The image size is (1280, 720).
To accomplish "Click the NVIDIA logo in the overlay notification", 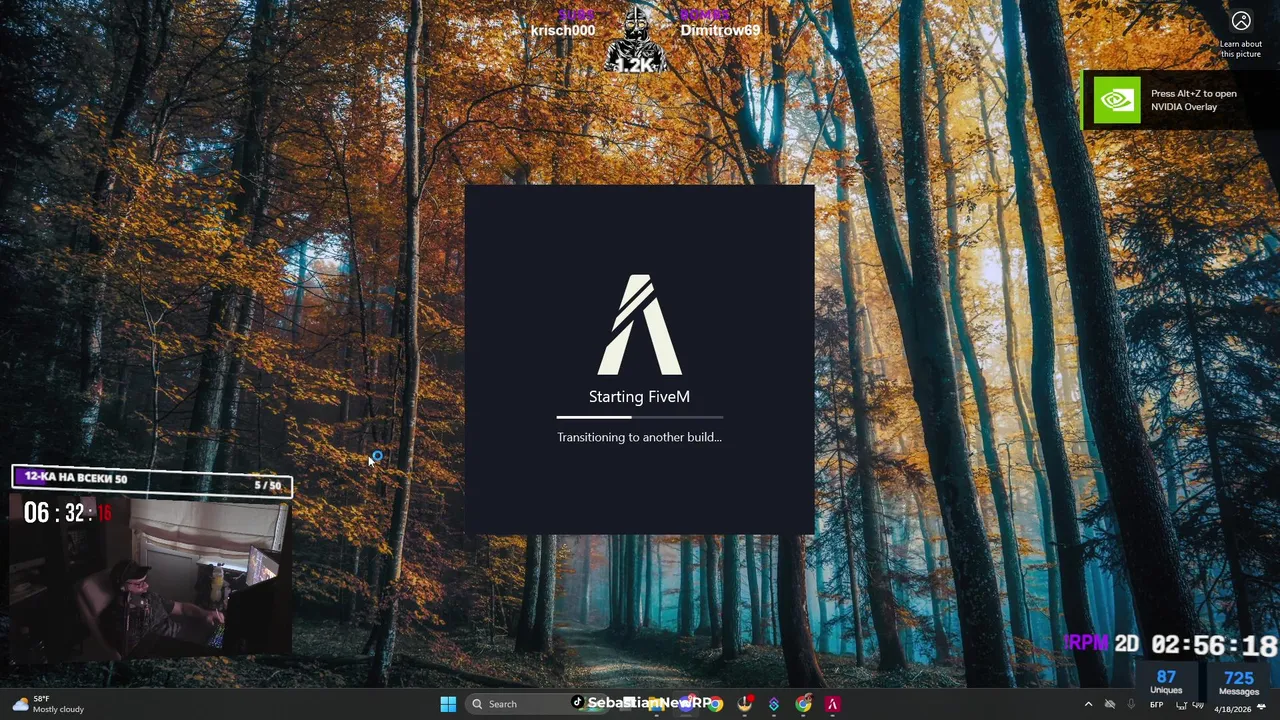I will [x=1116, y=100].
